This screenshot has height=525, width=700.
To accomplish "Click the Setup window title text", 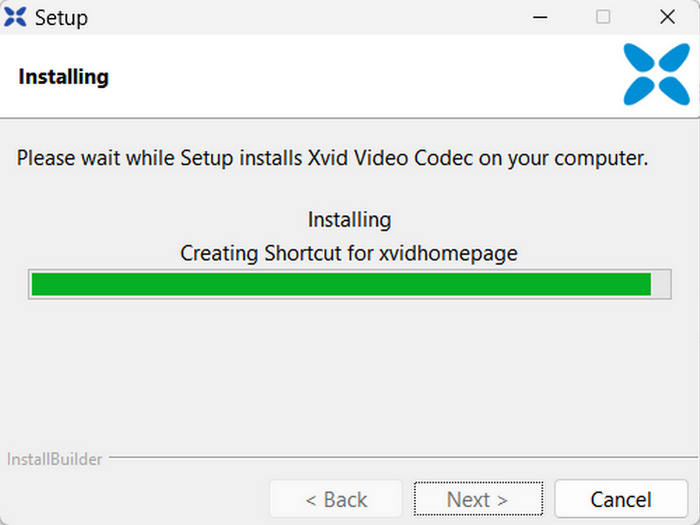I will click(x=61, y=18).
